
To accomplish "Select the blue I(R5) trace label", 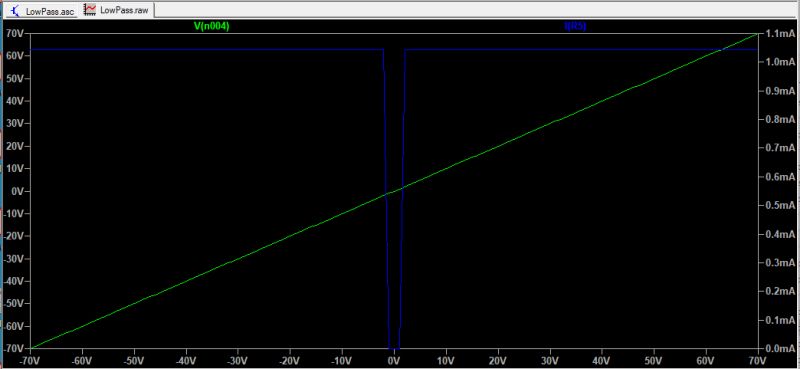I will coord(575,27).
